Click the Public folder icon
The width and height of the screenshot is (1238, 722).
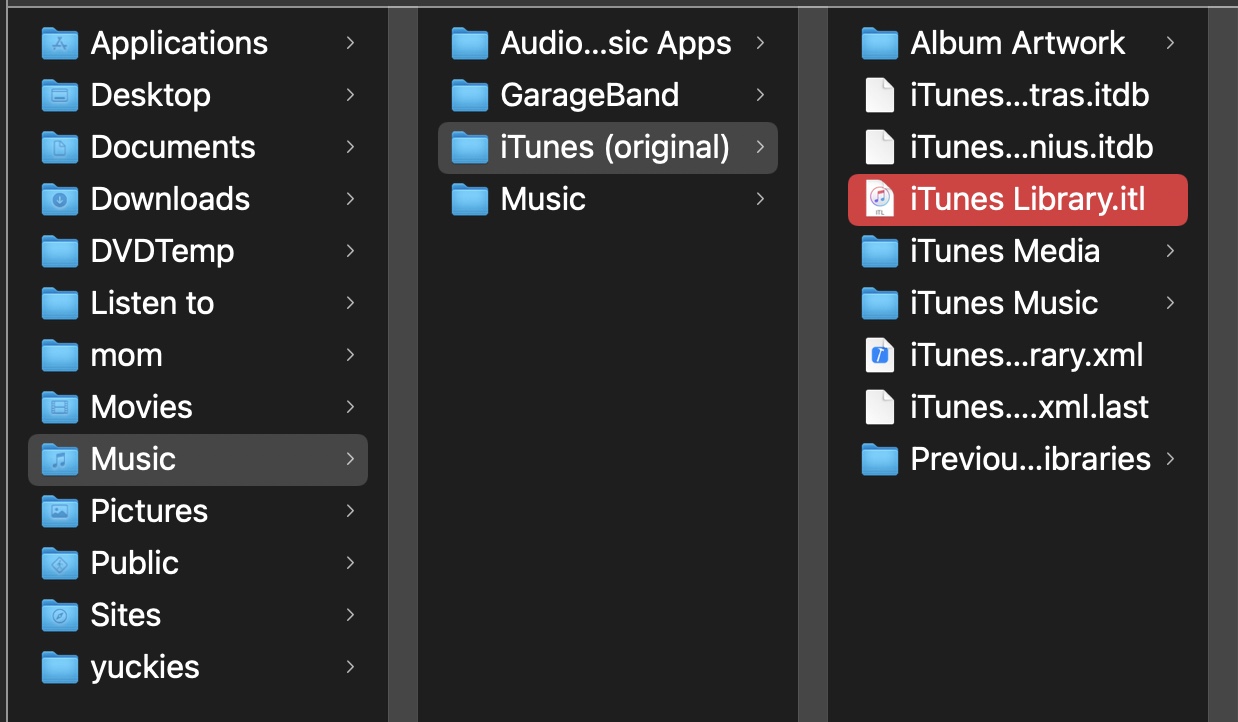click(60, 563)
